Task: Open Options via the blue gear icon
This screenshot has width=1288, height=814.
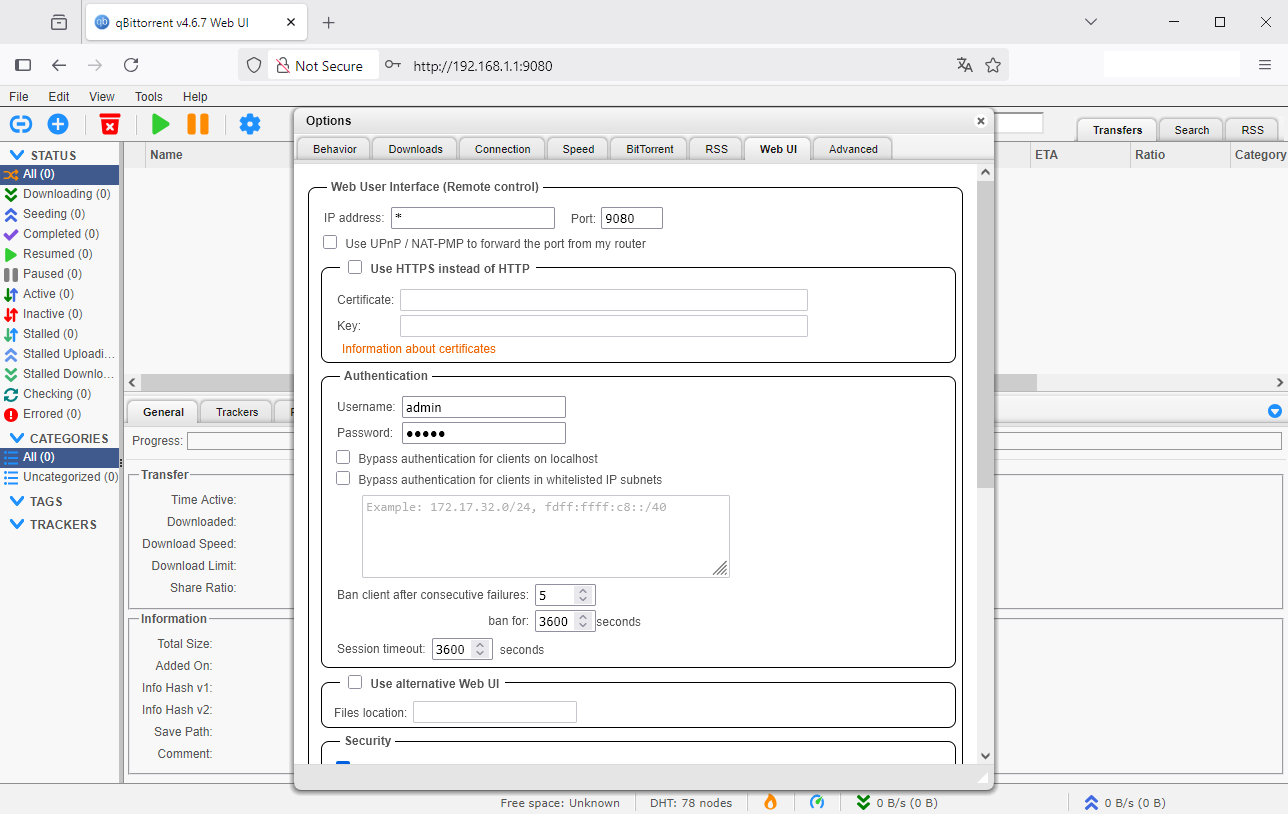Action: coord(250,124)
